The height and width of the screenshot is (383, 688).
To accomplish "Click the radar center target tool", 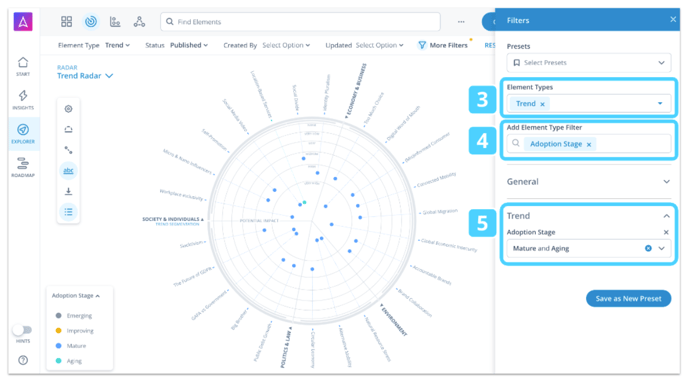I will pyautogui.click(x=68, y=109).
